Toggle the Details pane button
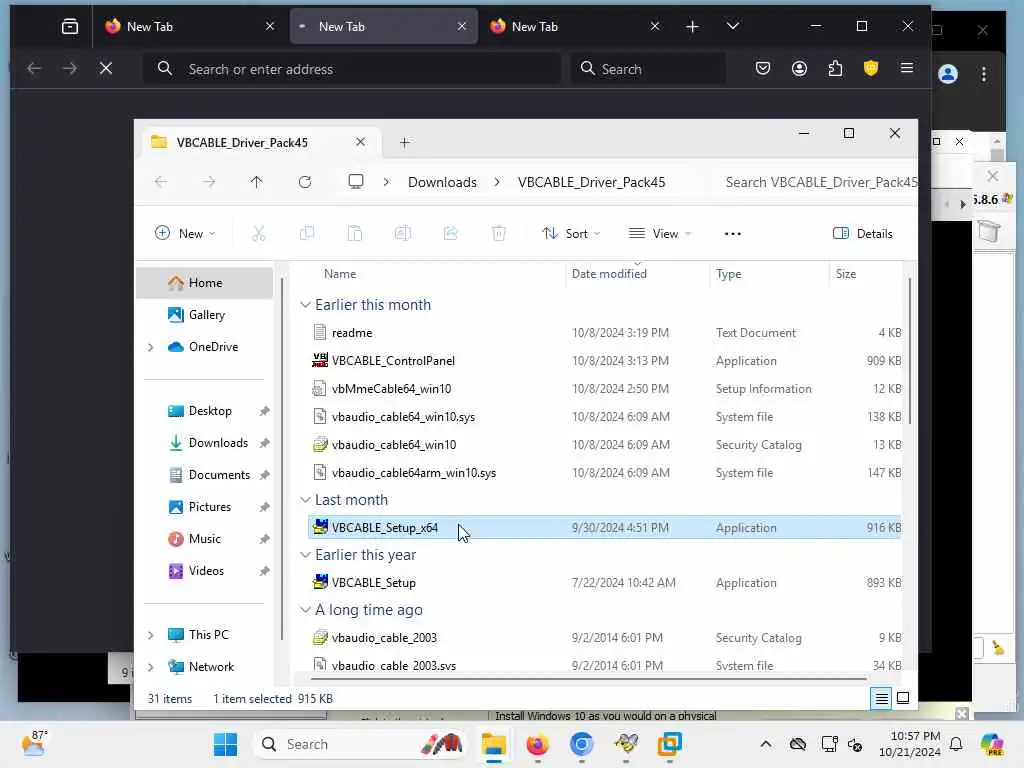The image size is (1024, 768). 863,233
